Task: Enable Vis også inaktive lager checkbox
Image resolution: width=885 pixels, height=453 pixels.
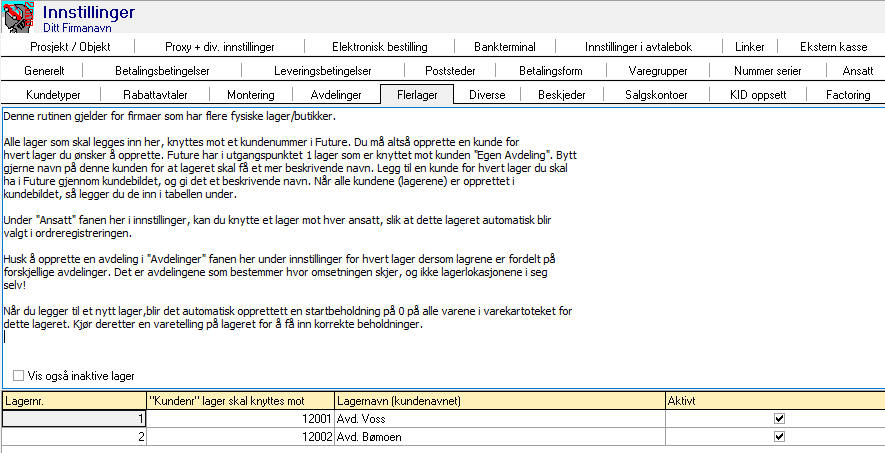Action: pos(19,376)
